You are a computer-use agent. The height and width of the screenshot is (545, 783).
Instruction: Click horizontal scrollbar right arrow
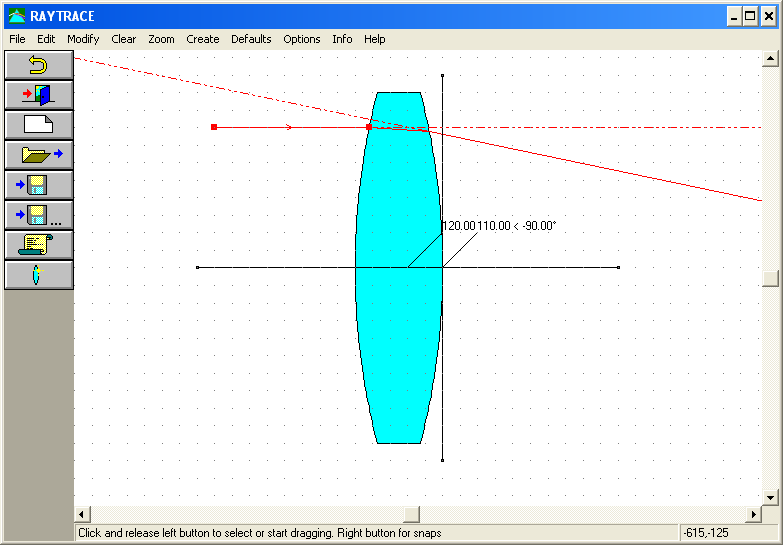(754, 514)
